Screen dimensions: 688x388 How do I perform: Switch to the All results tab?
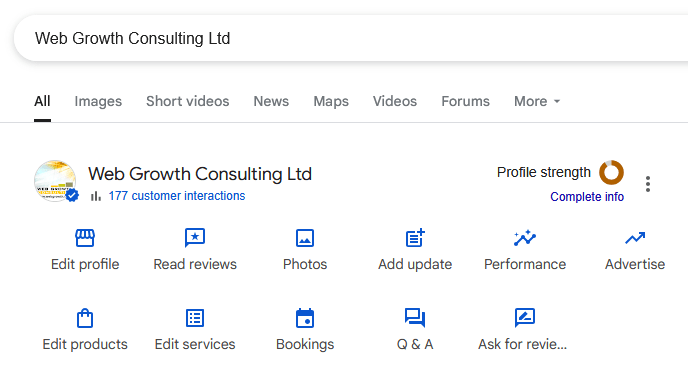click(42, 101)
